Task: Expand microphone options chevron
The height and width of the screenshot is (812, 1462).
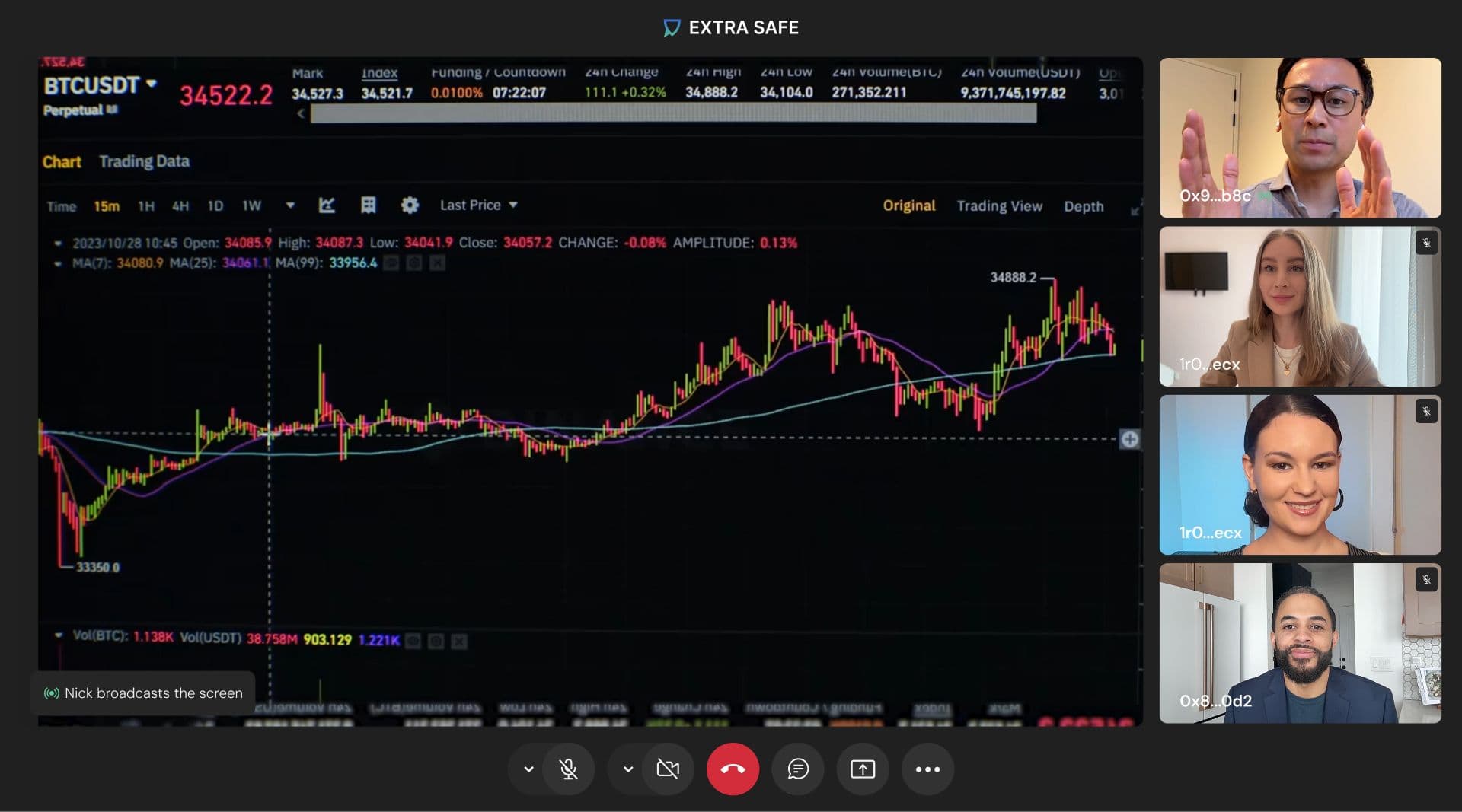Action: [x=528, y=769]
